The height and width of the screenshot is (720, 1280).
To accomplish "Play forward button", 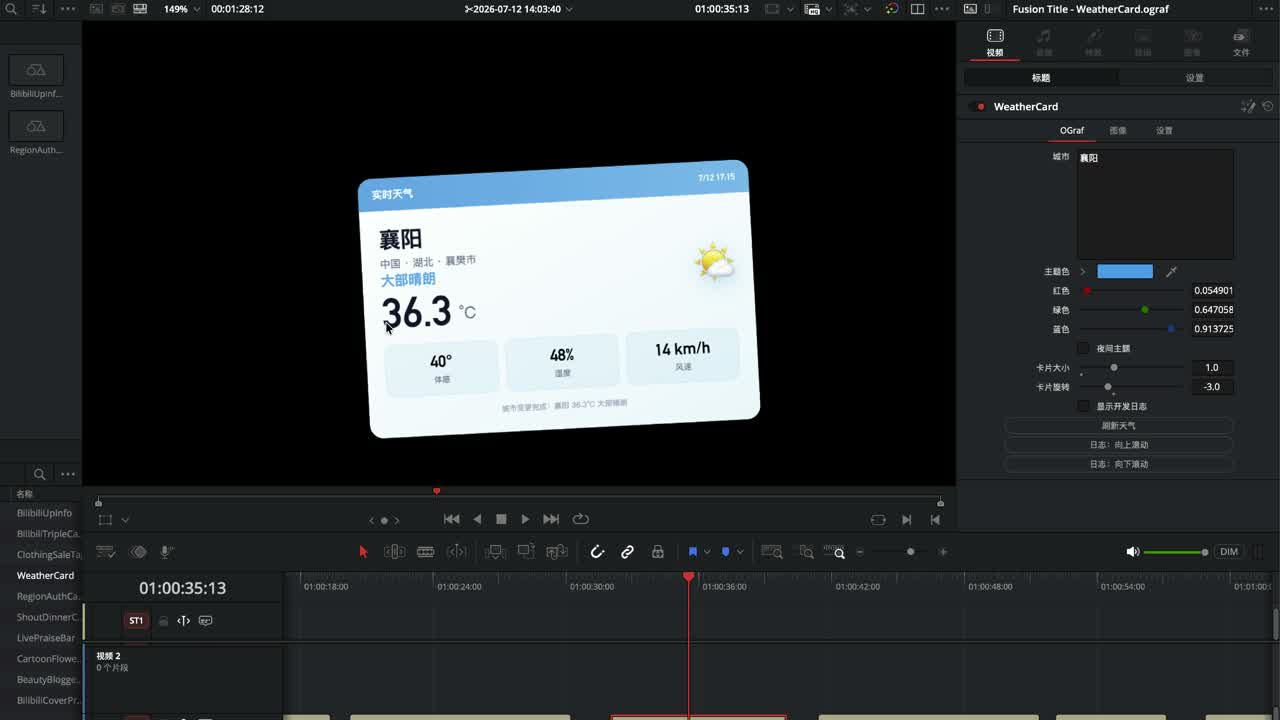I will (525, 519).
